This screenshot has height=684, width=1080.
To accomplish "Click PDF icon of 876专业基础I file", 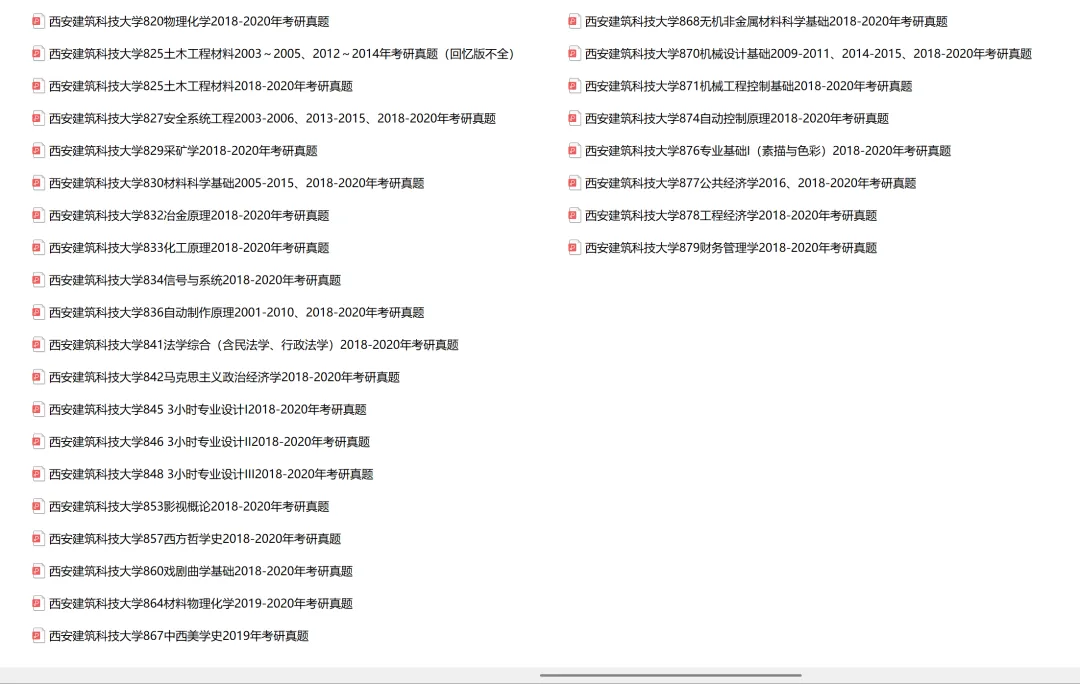I will pyautogui.click(x=573, y=151).
